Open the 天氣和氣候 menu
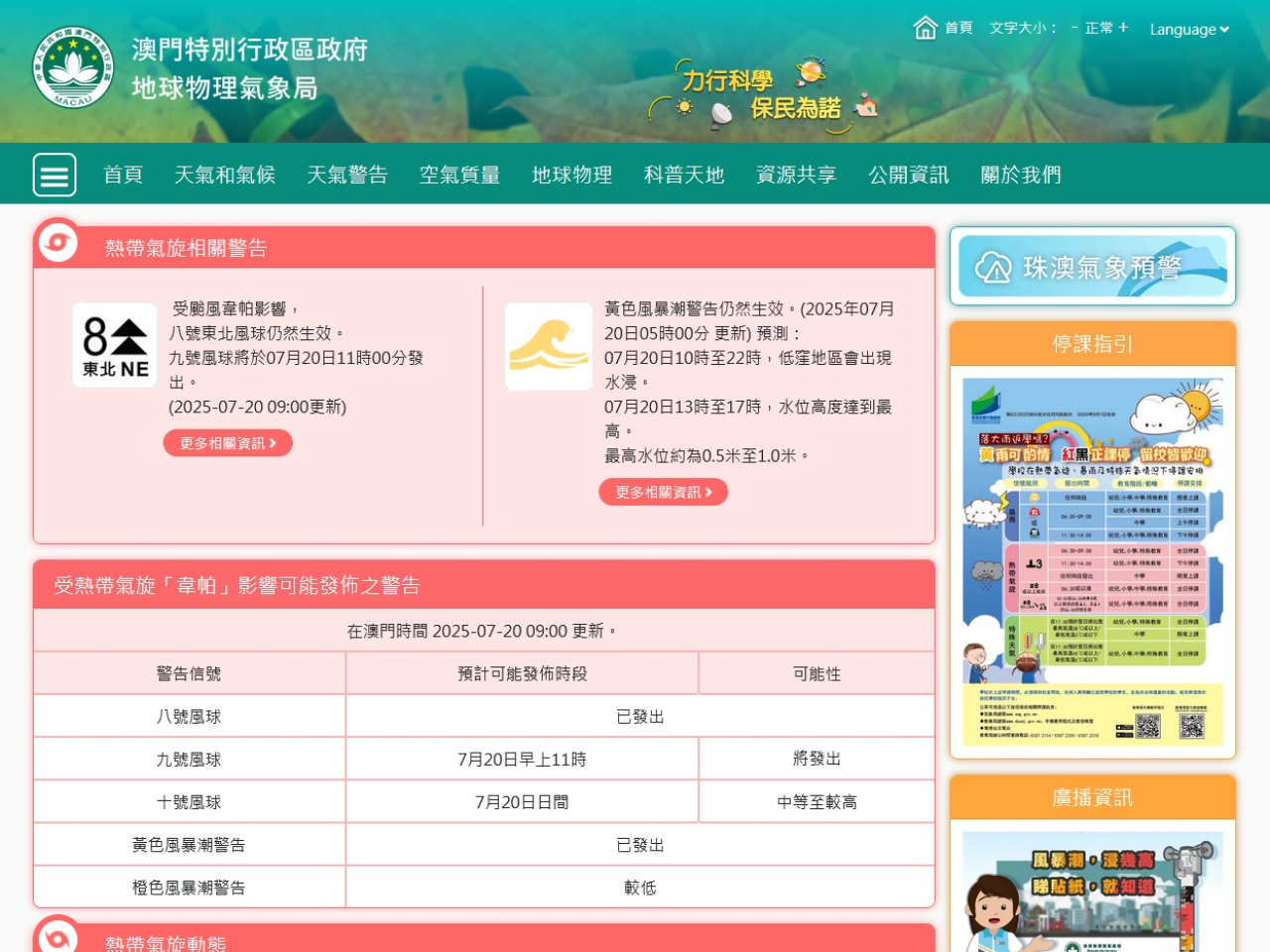The image size is (1270, 952). [225, 175]
